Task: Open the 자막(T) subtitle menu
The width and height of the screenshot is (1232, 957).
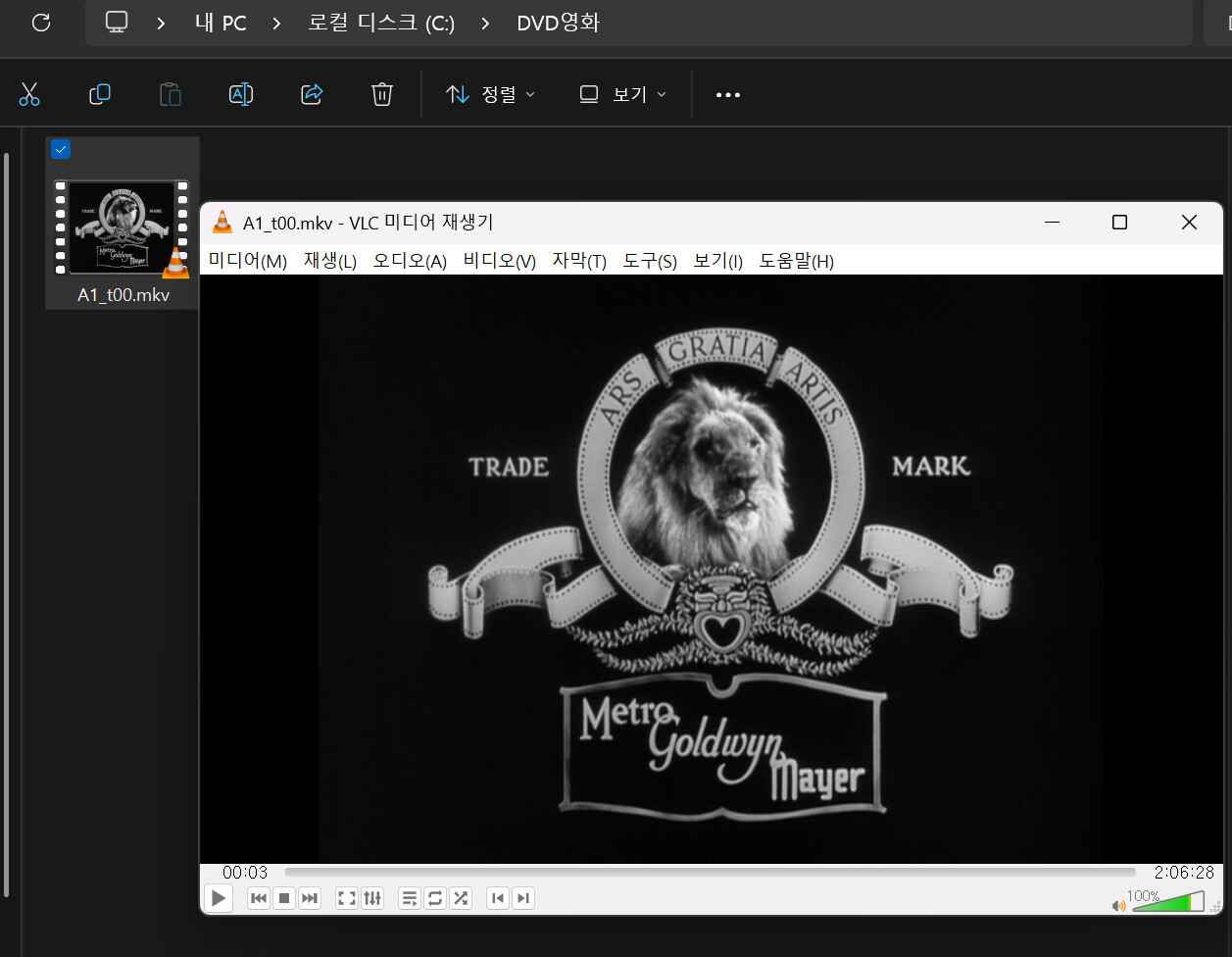Action: click(x=579, y=261)
